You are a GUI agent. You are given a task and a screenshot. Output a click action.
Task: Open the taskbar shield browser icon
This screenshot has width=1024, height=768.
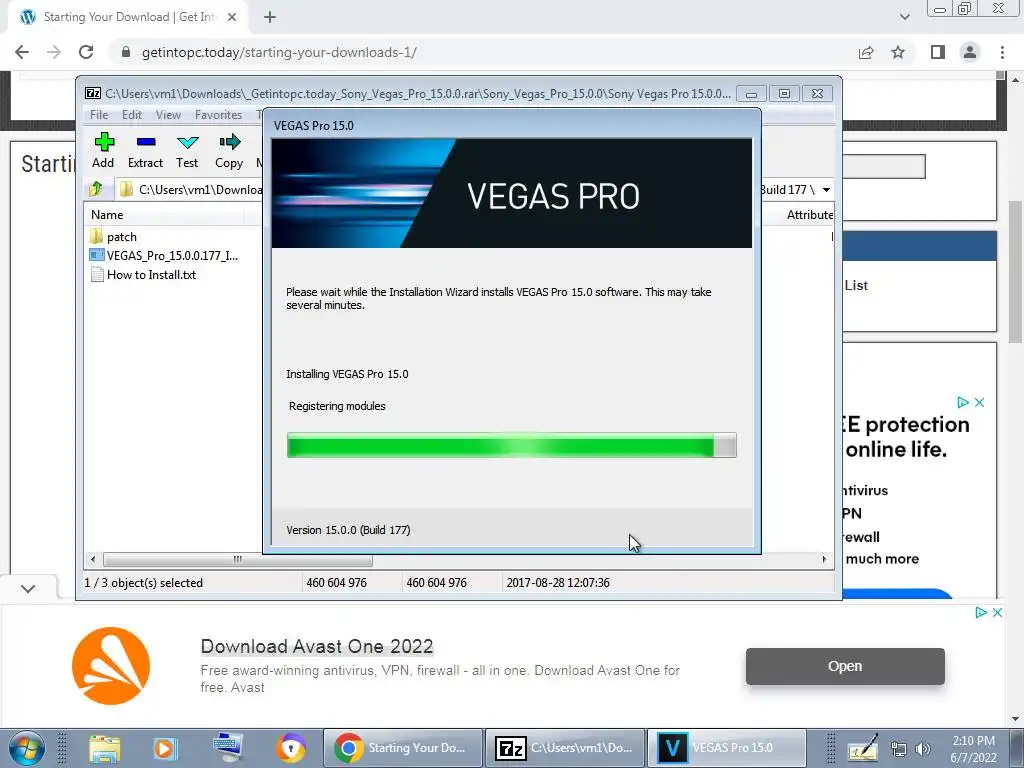[291, 748]
